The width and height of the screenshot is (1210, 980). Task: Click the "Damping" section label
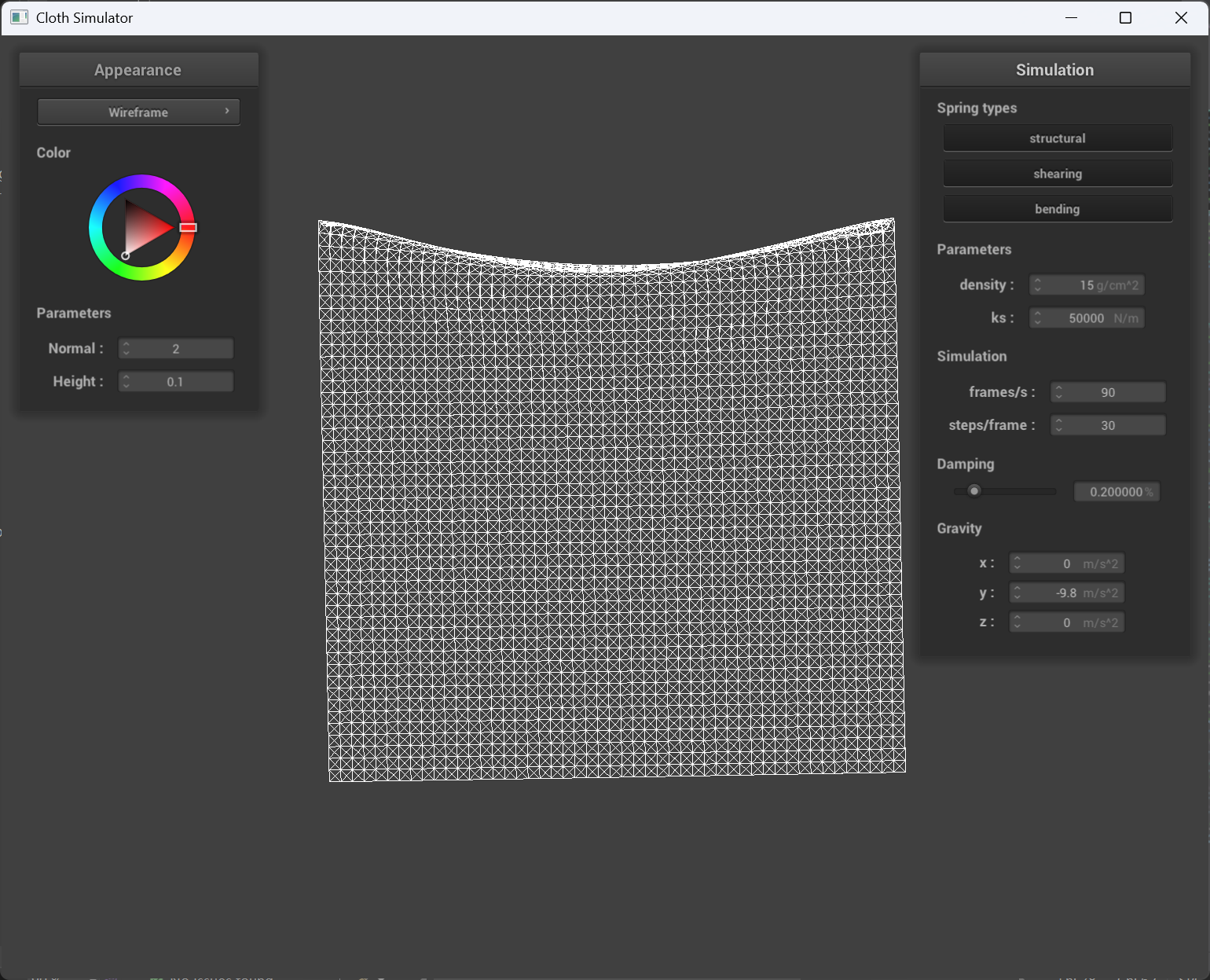(x=966, y=464)
